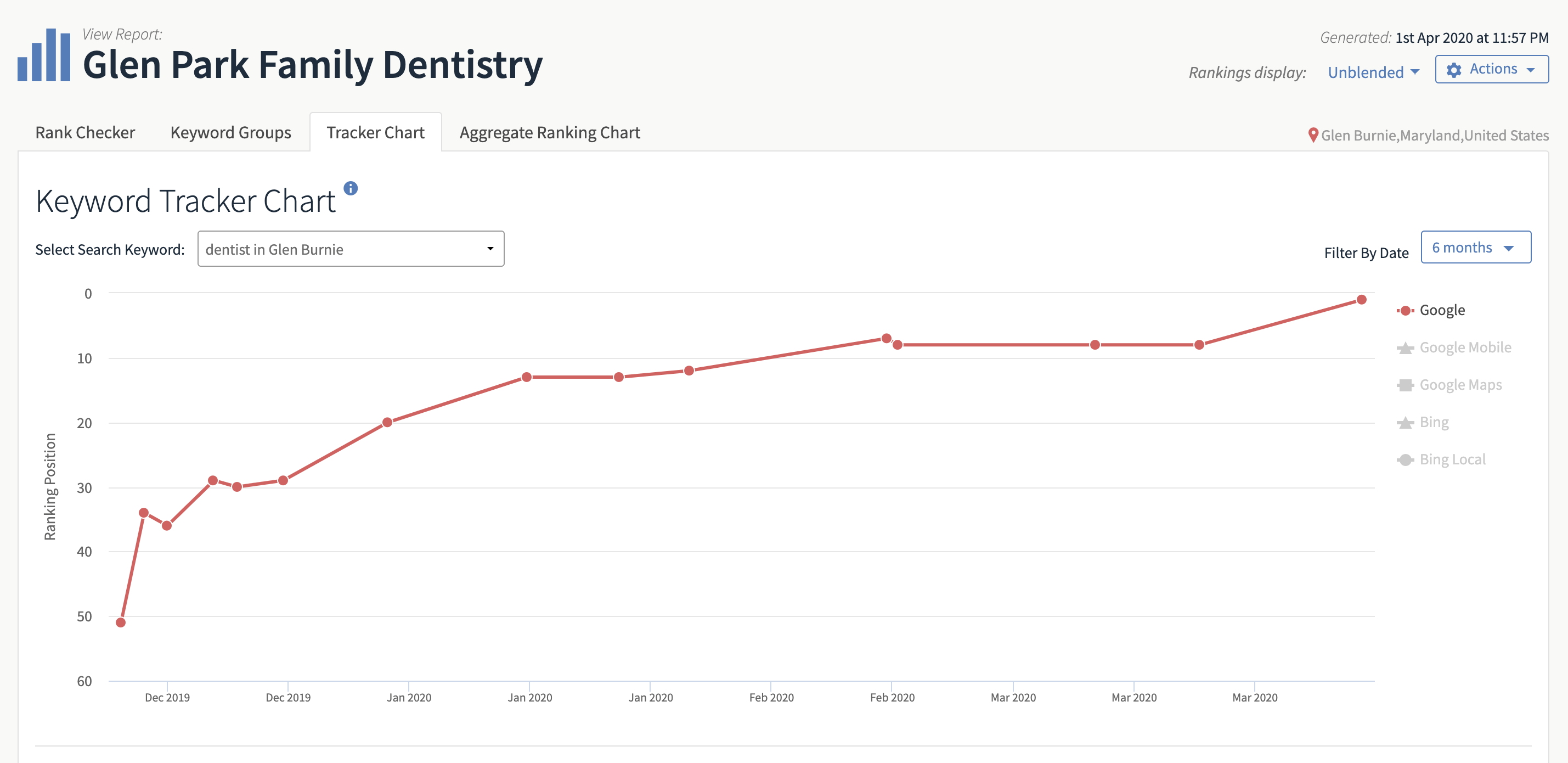Image resolution: width=1568 pixels, height=763 pixels.
Task: Expand the search keyword select box
Action: tap(351, 249)
